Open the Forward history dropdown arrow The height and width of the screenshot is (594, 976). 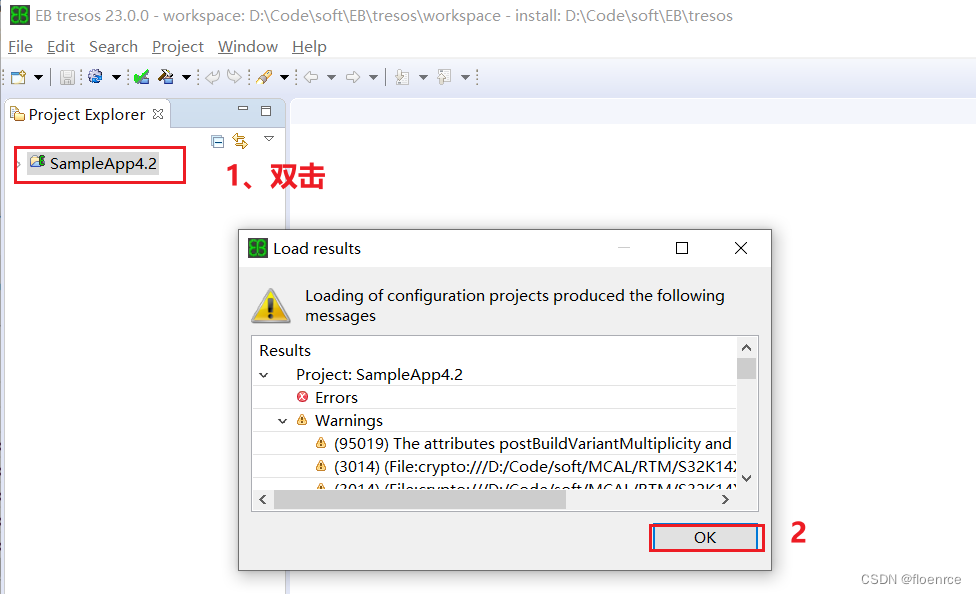pyautogui.click(x=373, y=77)
